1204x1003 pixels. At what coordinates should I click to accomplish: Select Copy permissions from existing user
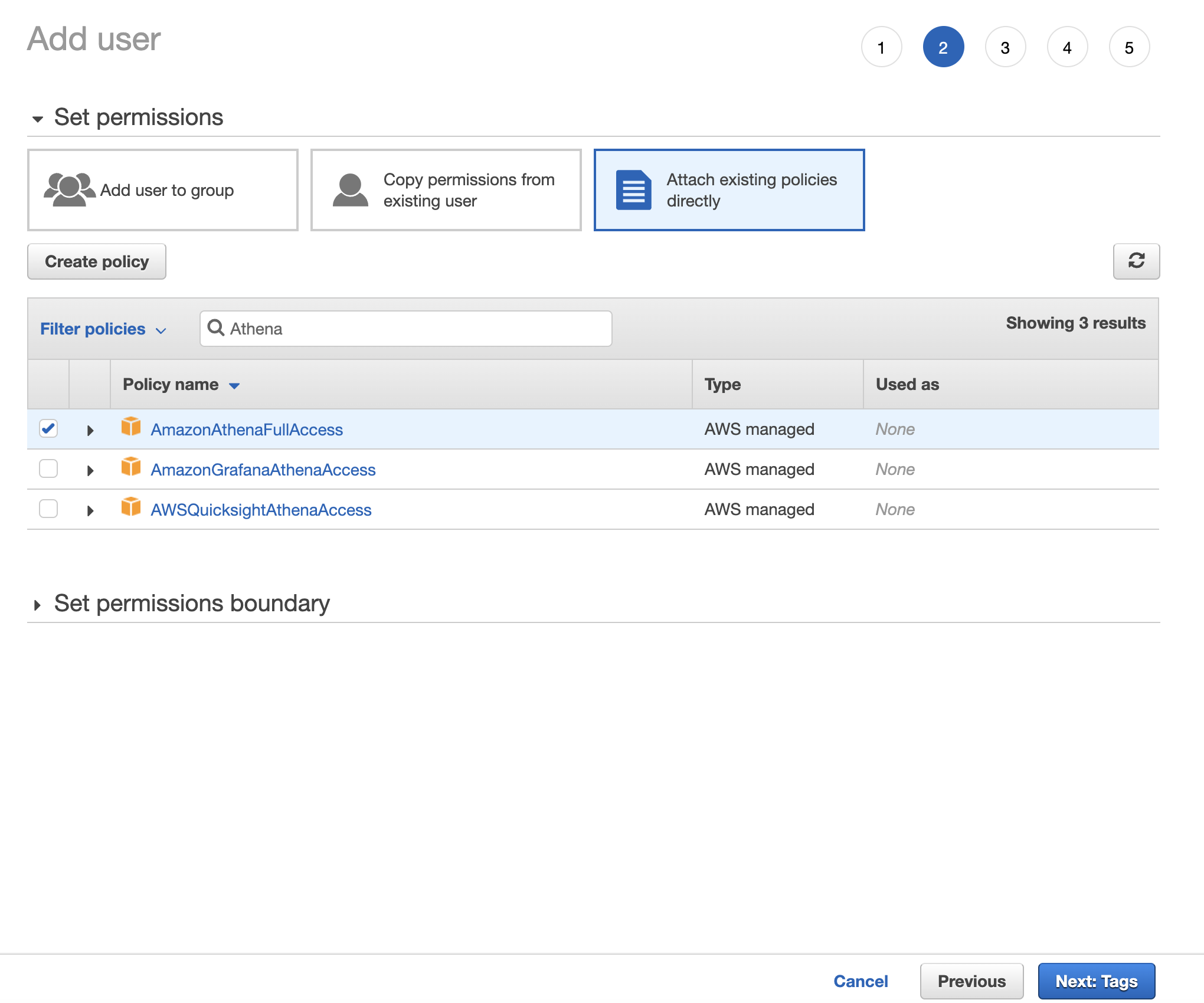tap(446, 190)
